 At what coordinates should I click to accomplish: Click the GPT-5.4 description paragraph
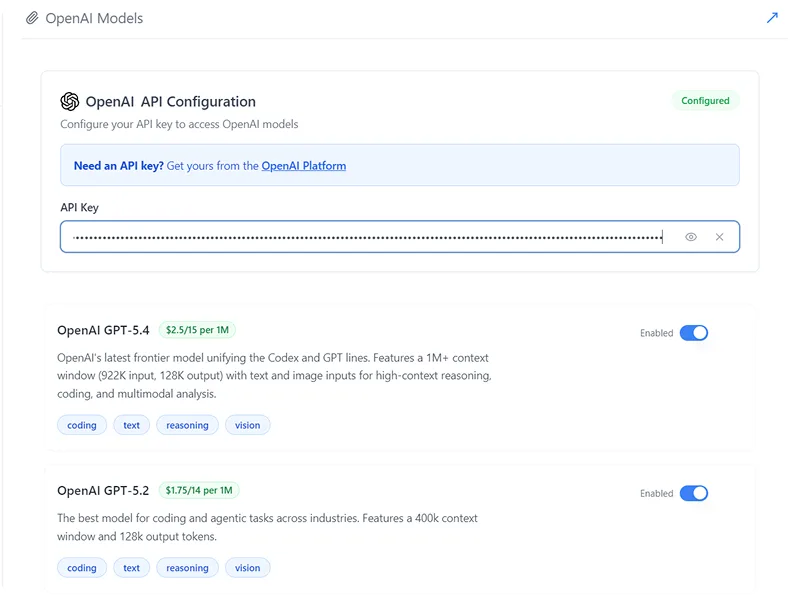(274, 376)
